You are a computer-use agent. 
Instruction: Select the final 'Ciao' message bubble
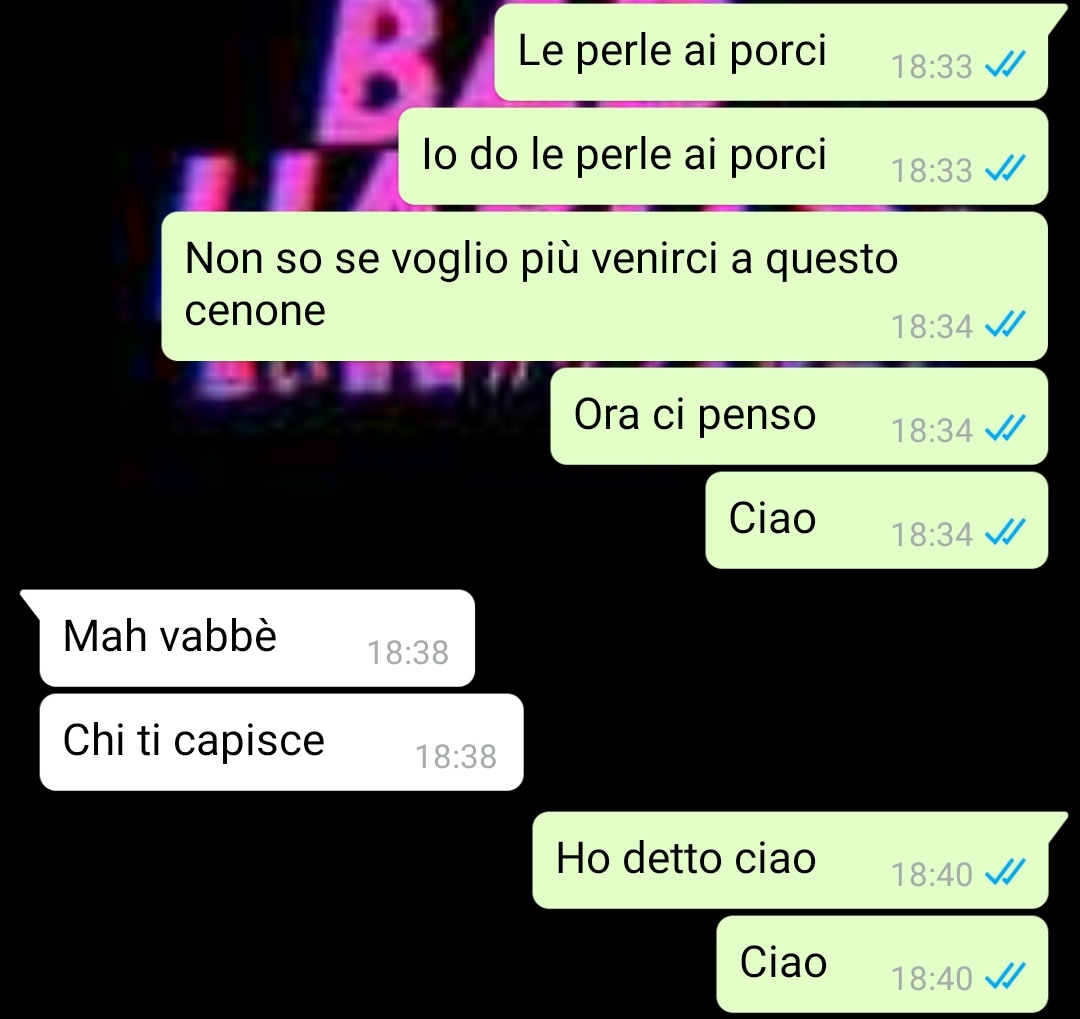point(882,964)
